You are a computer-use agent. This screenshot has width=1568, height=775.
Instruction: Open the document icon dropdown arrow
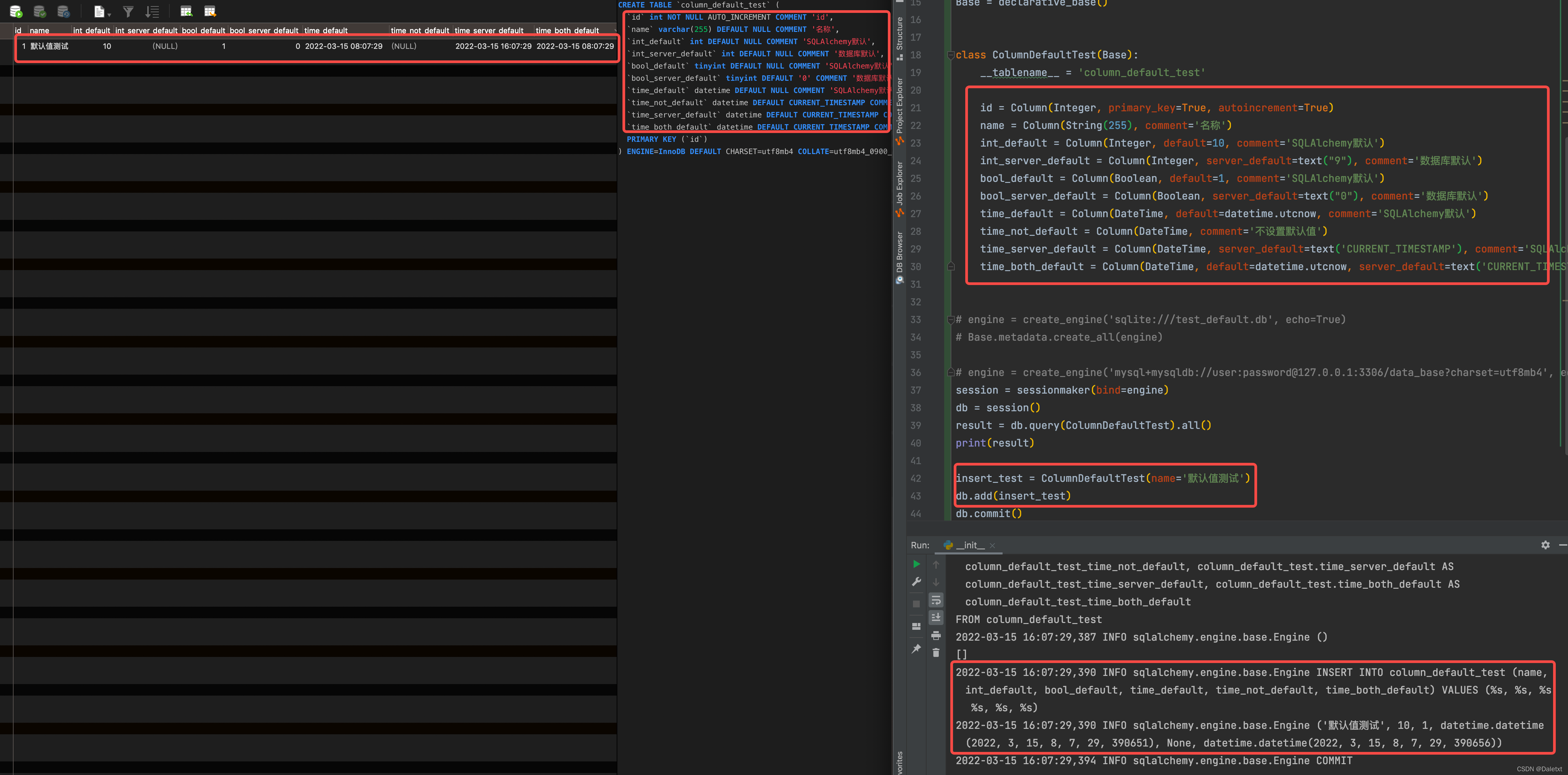pyautogui.click(x=109, y=14)
